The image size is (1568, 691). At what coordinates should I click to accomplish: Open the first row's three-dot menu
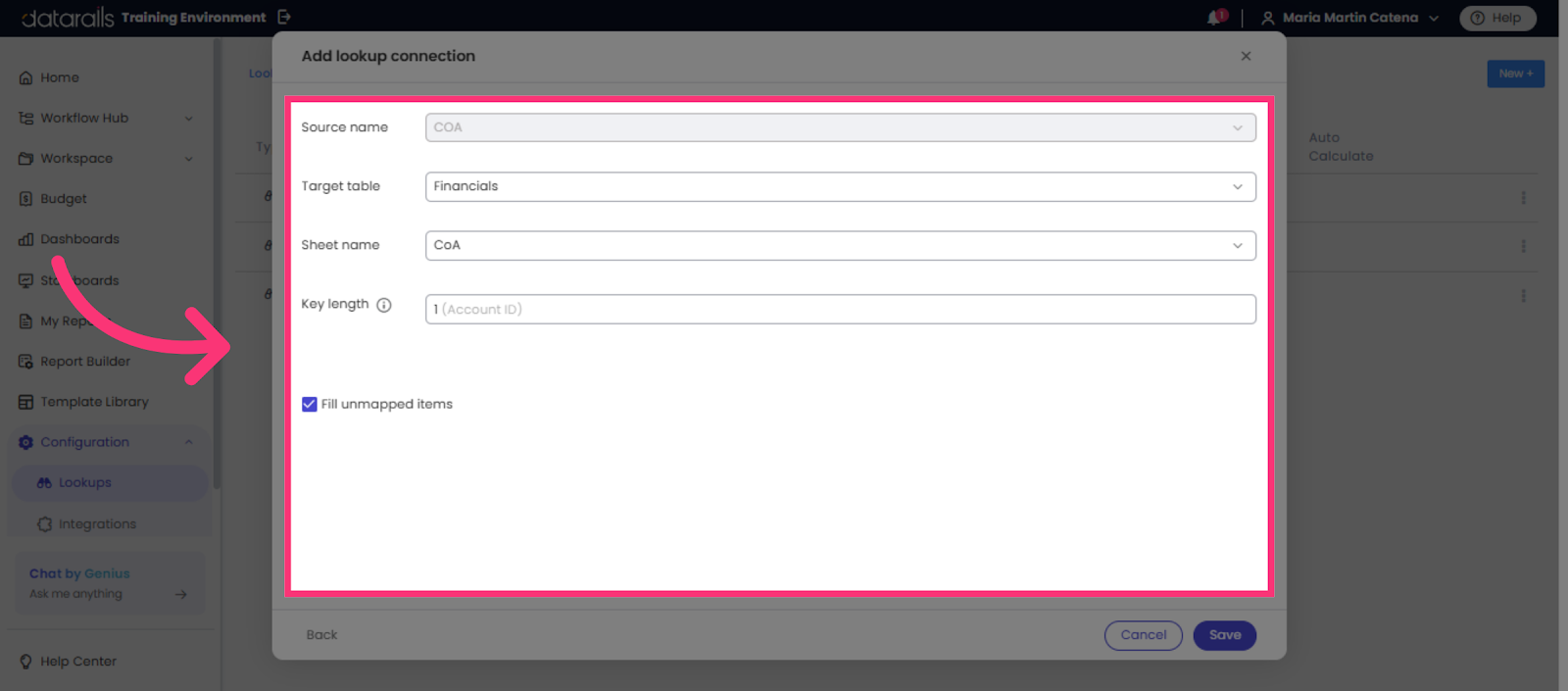[1523, 198]
